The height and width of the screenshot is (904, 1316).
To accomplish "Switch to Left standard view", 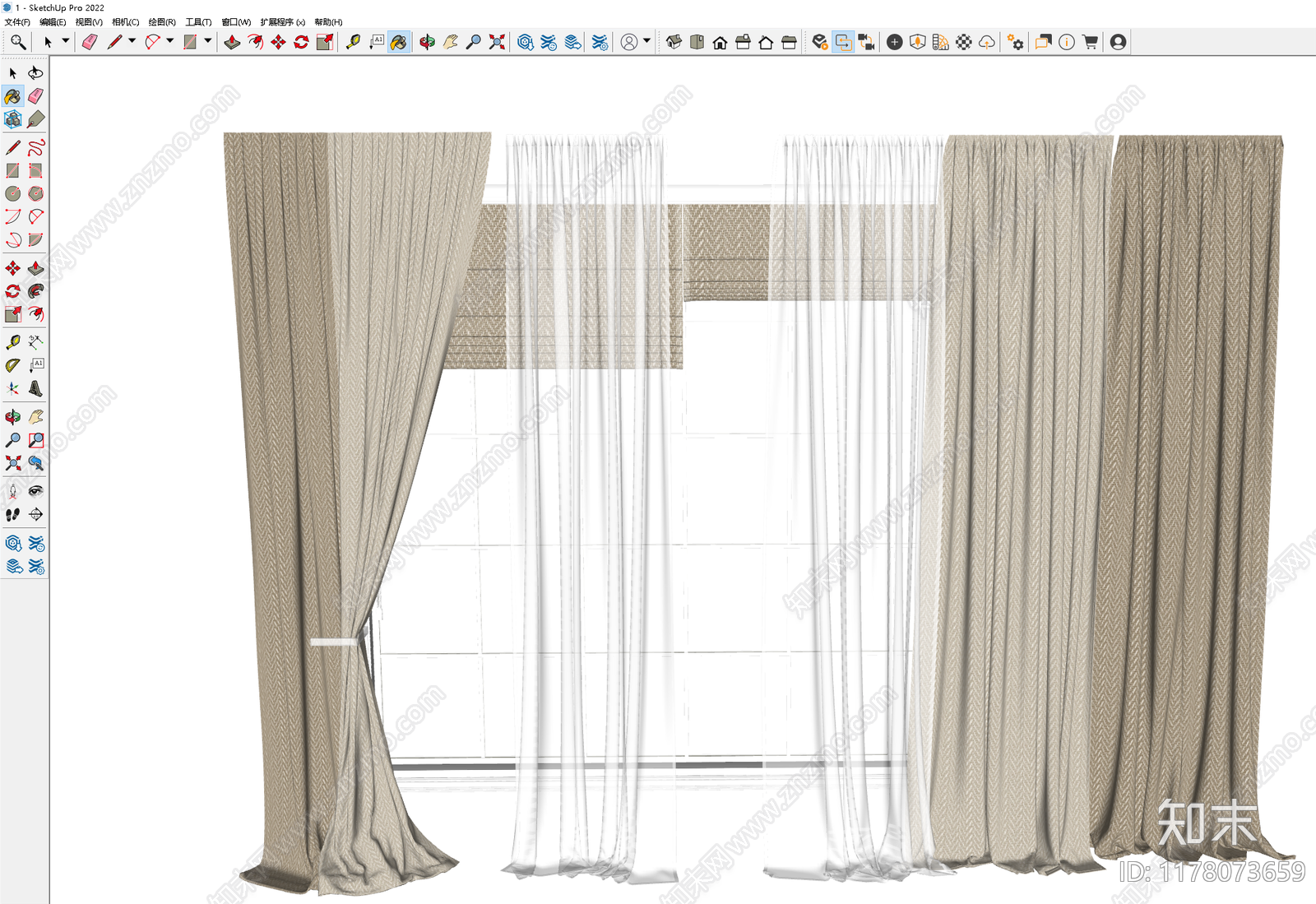I will click(x=789, y=42).
